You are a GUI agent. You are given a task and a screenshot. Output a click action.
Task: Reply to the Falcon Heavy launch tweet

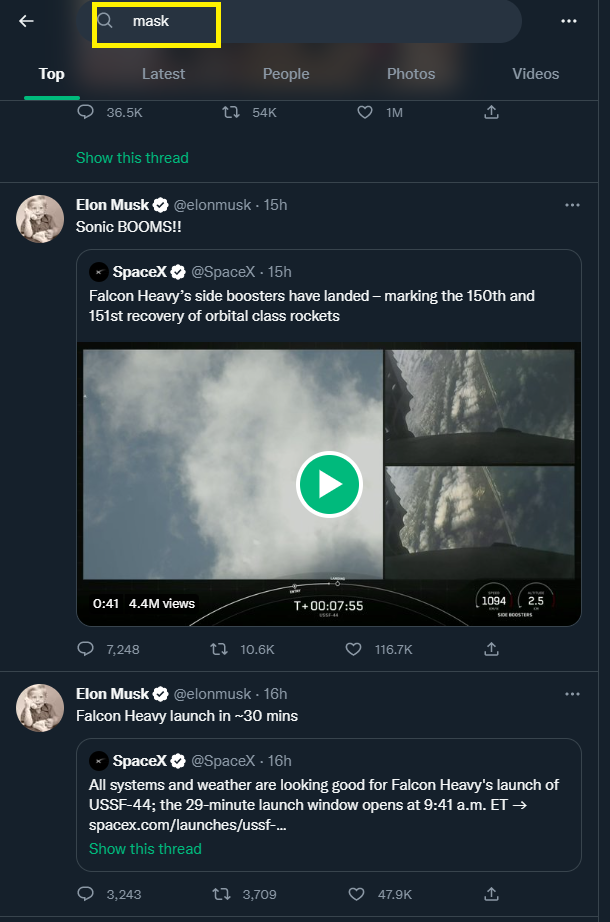(86, 894)
